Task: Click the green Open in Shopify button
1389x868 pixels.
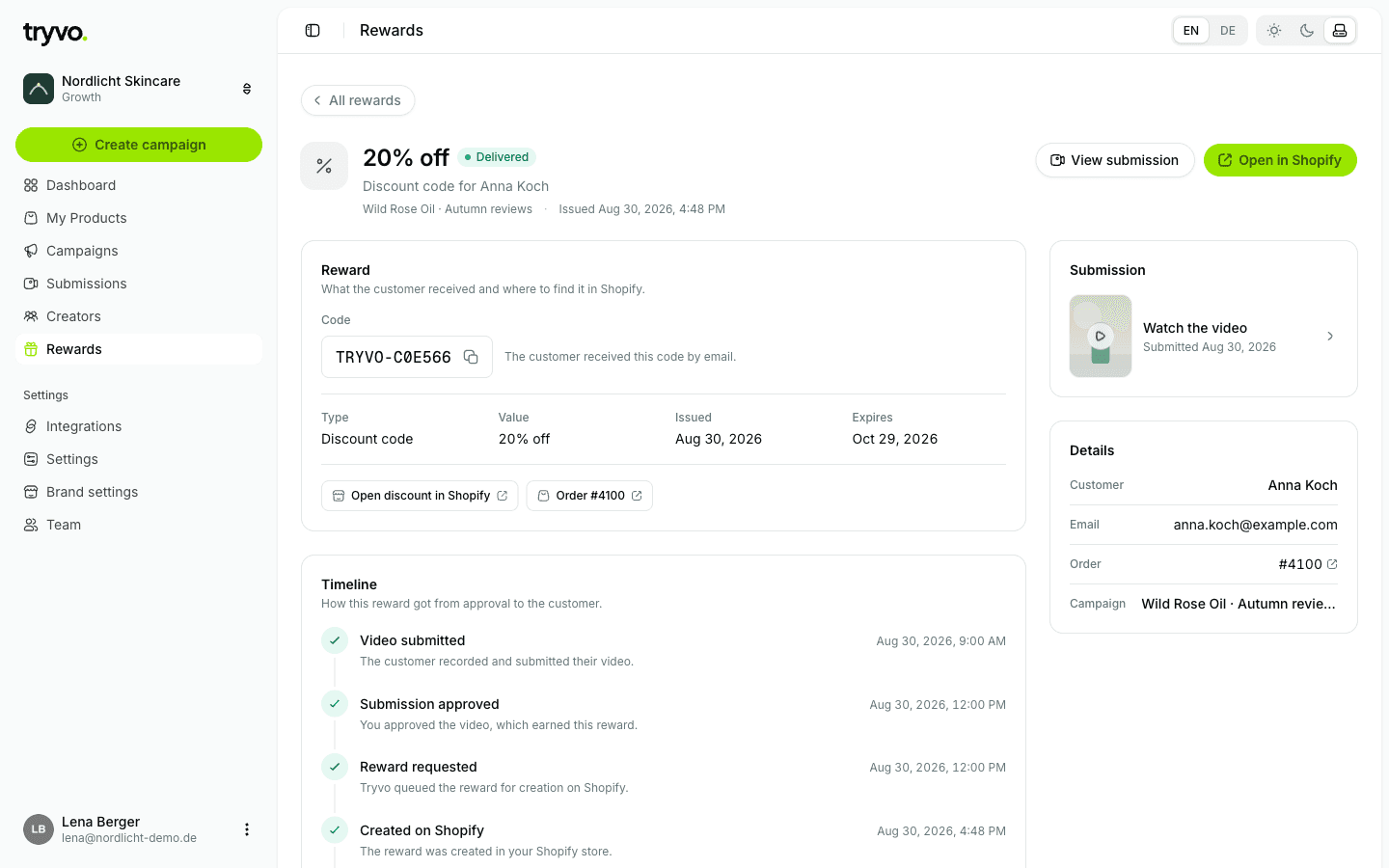Action: [1280, 160]
